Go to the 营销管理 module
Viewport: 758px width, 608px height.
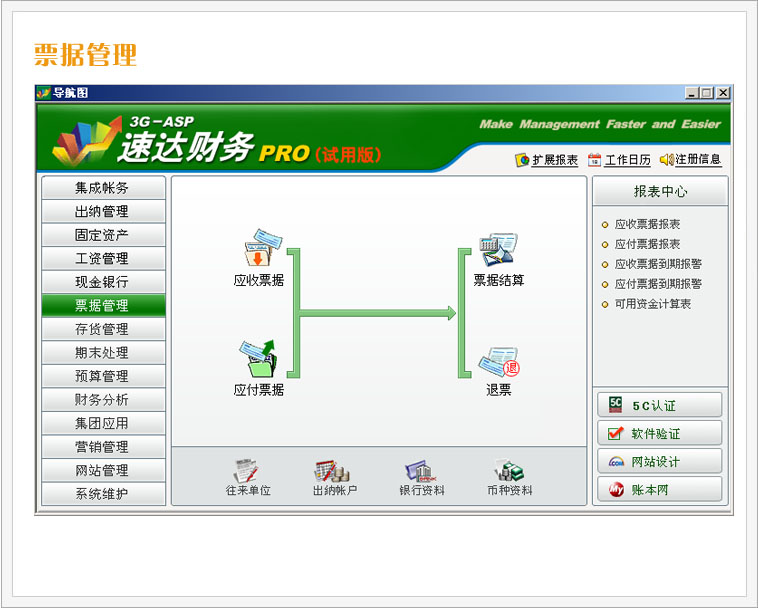pyautogui.click(x=103, y=447)
